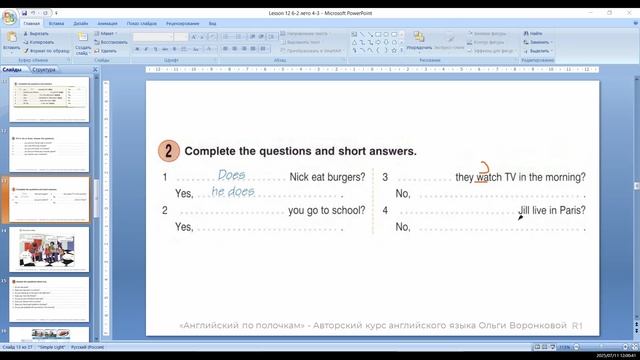Image resolution: width=640 pixels, height=360 pixels.
Task: Switch to the Анимация ribbon tab
Action: click(x=107, y=24)
